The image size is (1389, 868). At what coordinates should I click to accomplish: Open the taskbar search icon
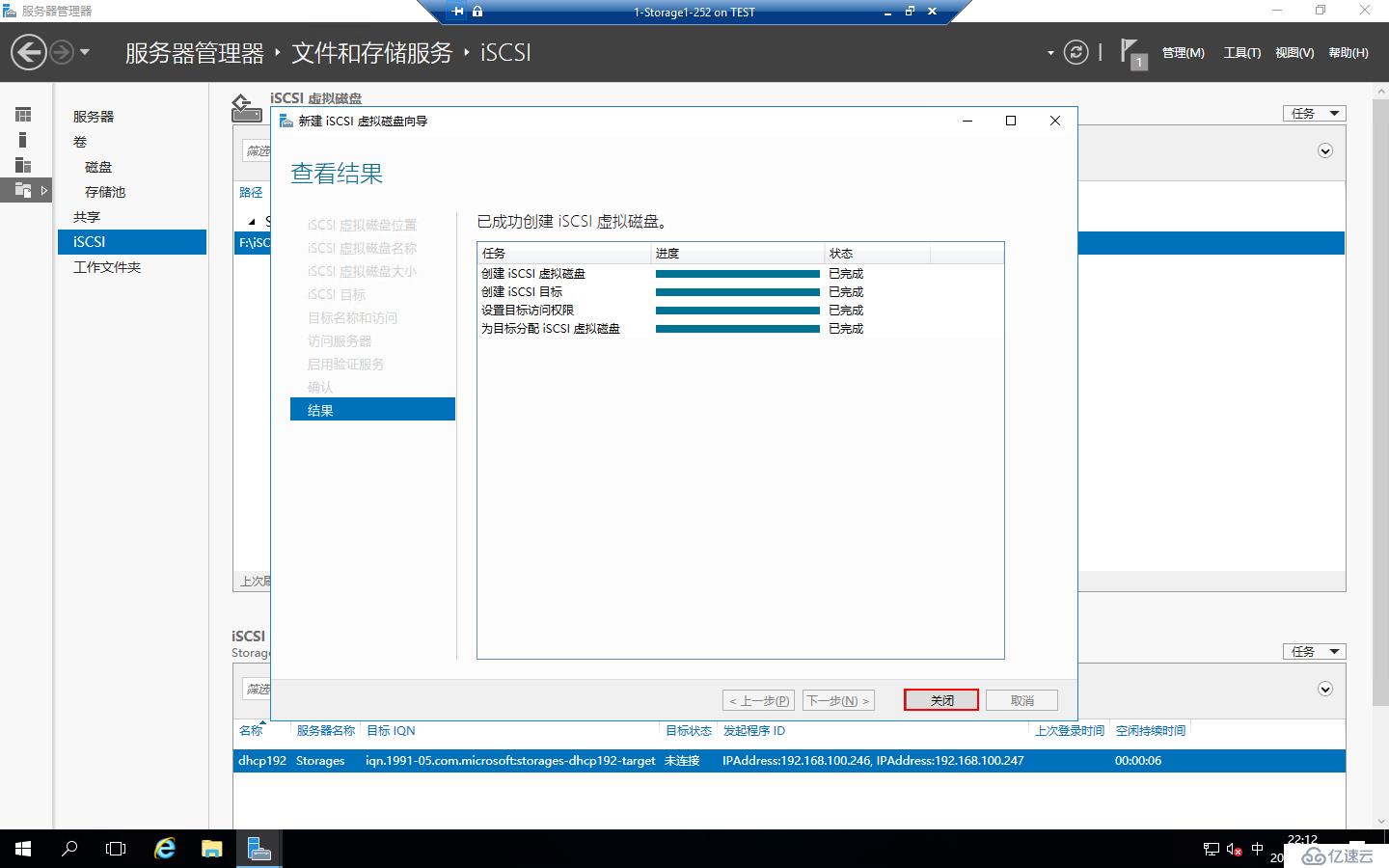tap(69, 849)
